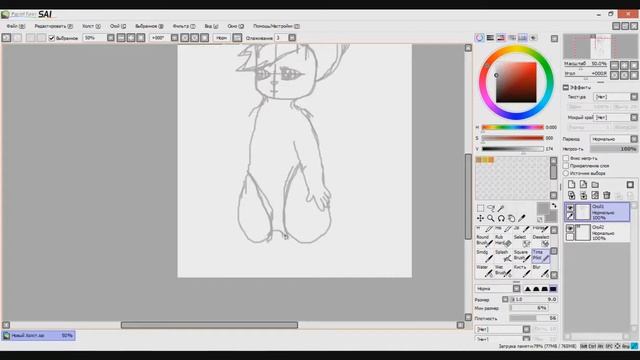
Task: Create a new raster layer
Action: point(571,184)
